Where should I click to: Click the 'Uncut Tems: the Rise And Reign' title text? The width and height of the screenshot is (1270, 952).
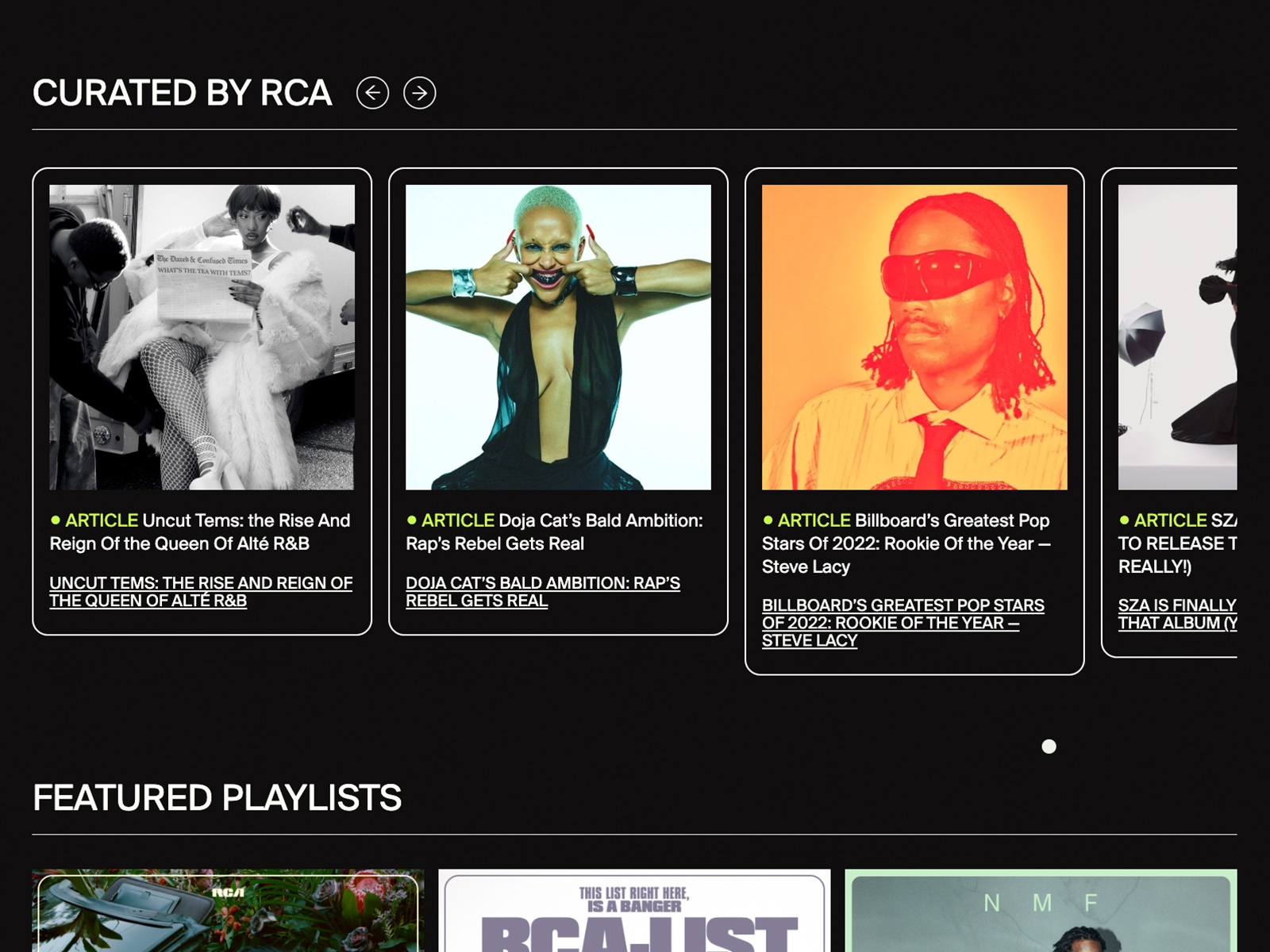click(x=246, y=521)
